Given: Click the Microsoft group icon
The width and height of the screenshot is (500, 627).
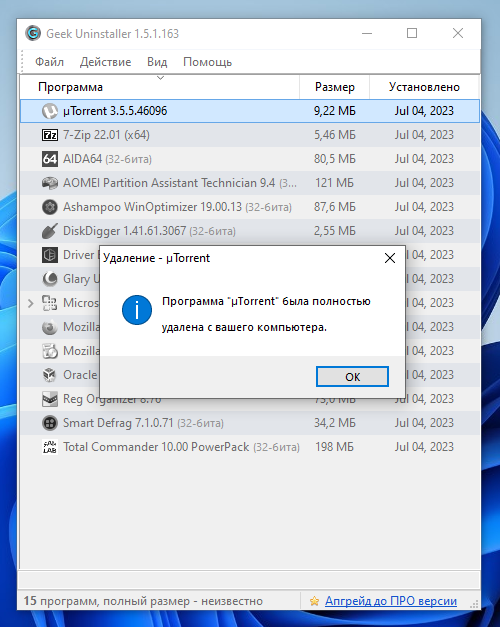Looking at the screenshot, I should pyautogui.click(x=50, y=303).
